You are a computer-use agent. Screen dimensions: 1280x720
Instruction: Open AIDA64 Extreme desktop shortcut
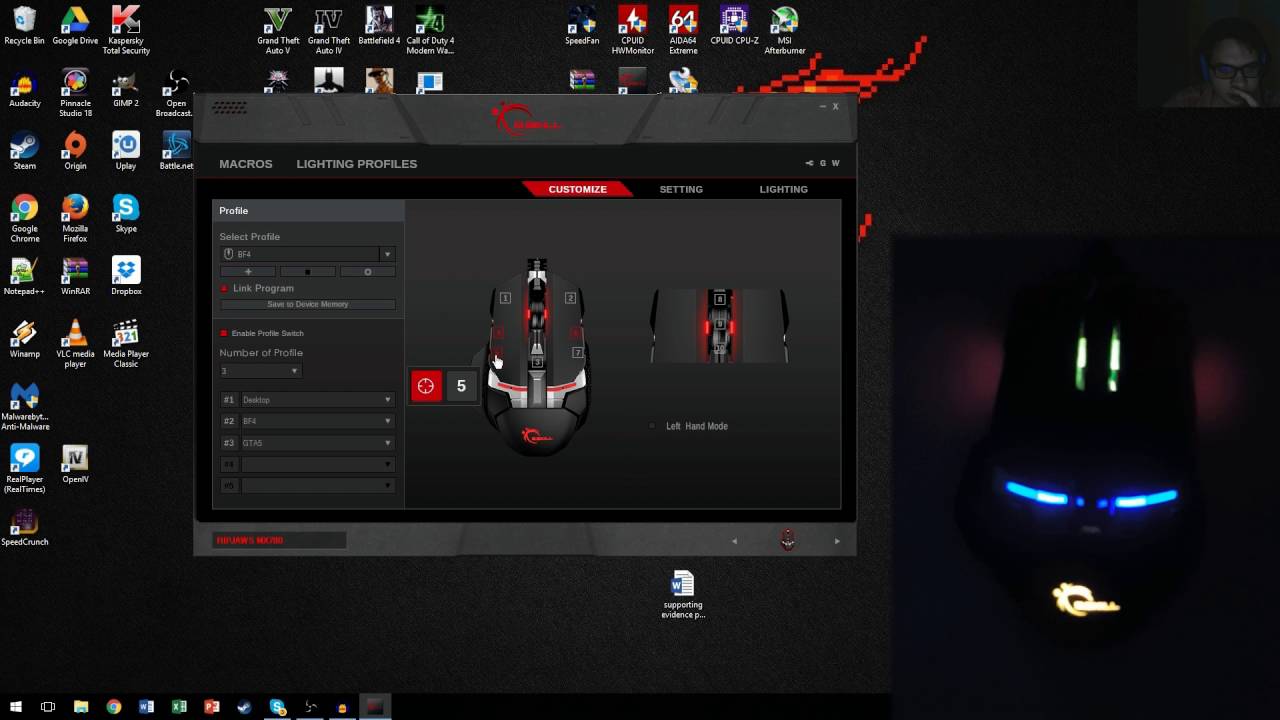tap(683, 32)
